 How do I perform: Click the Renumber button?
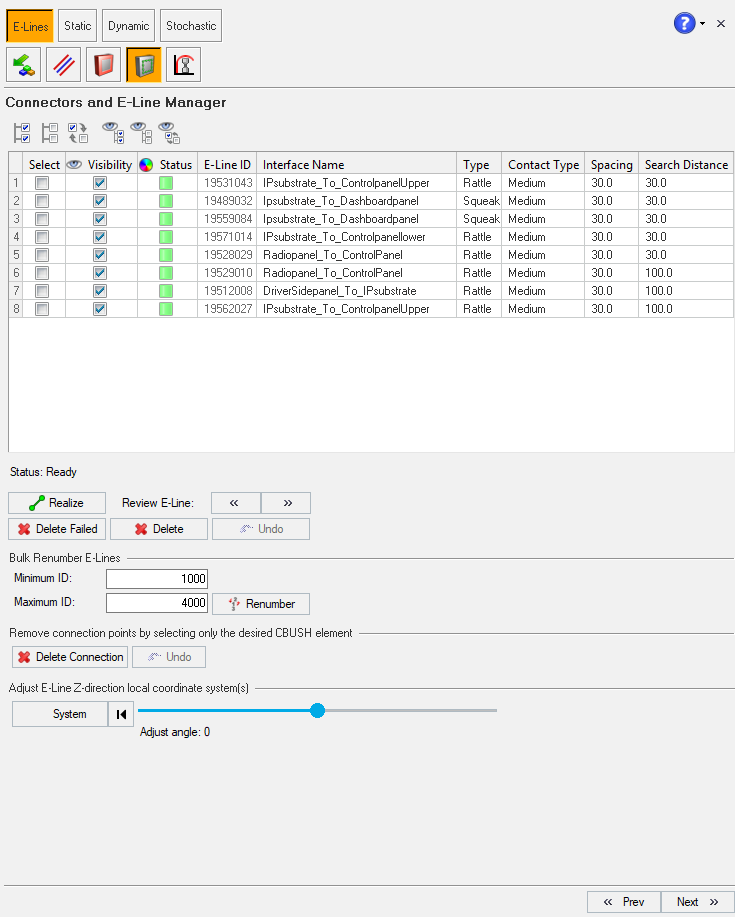pos(261,604)
